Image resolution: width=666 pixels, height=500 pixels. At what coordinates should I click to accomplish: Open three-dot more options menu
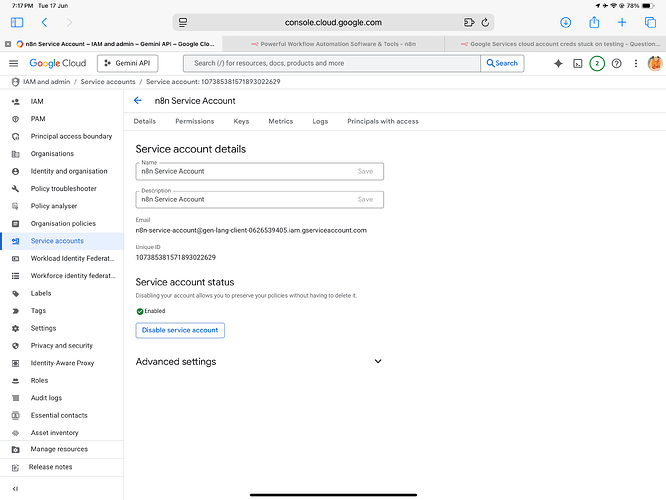point(635,63)
